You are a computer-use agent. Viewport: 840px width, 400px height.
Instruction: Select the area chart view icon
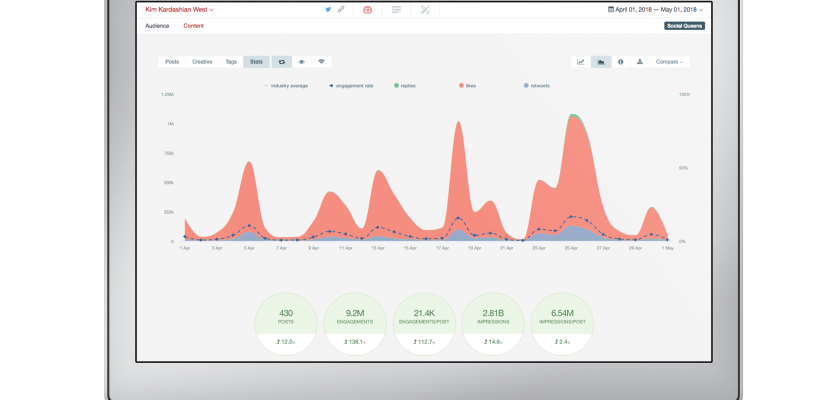click(x=601, y=62)
